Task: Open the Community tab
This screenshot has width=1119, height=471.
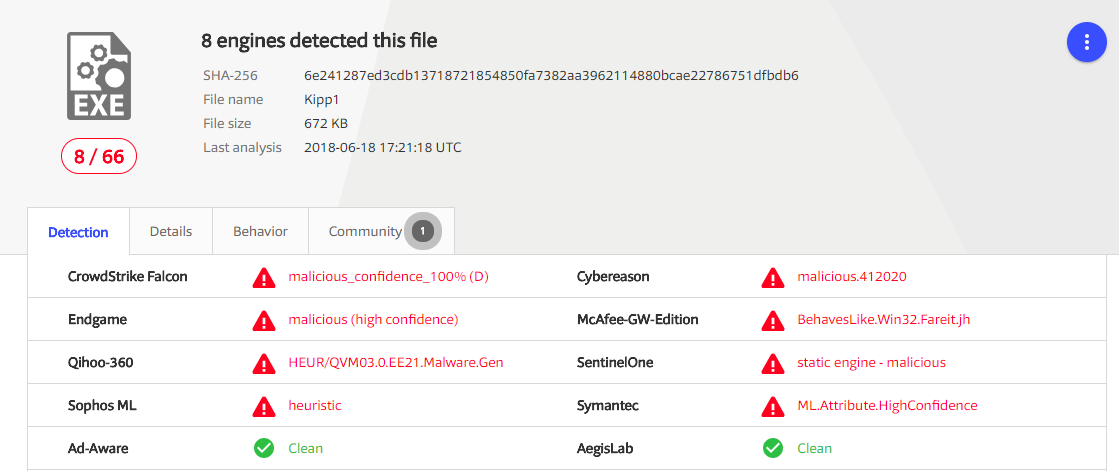Action: pyautogui.click(x=381, y=231)
